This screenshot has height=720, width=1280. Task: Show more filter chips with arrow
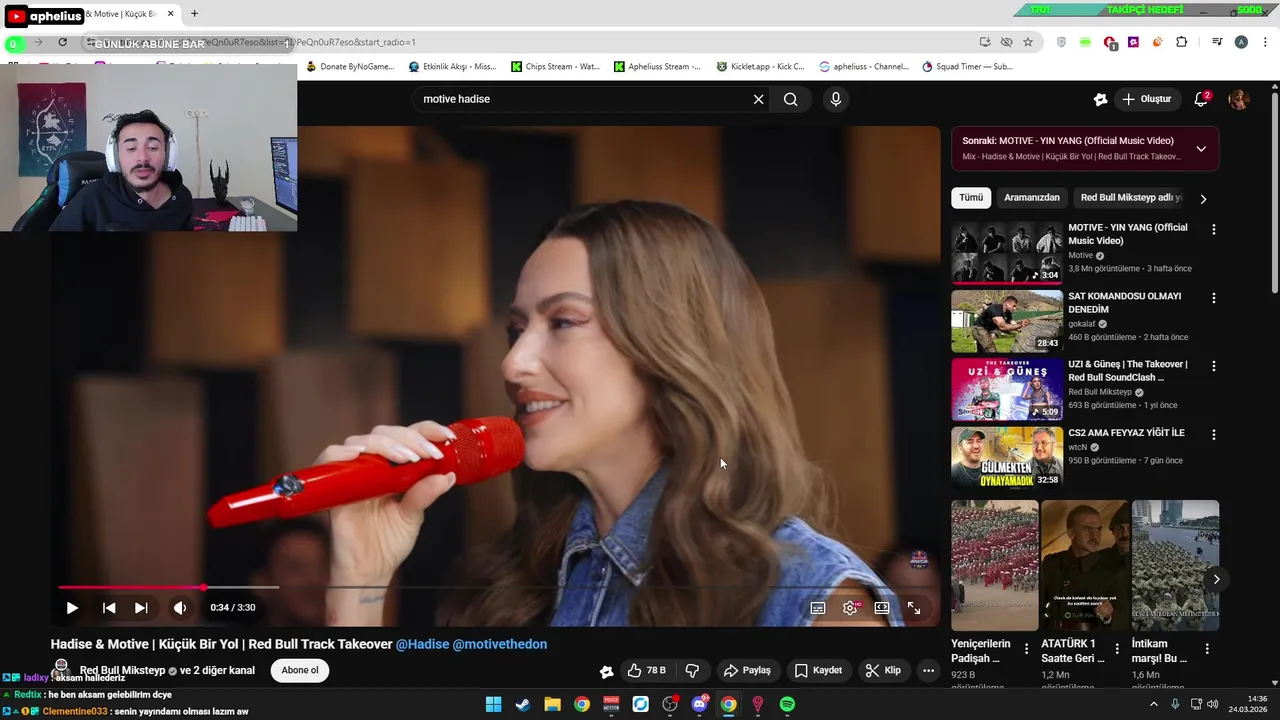tap(1203, 199)
